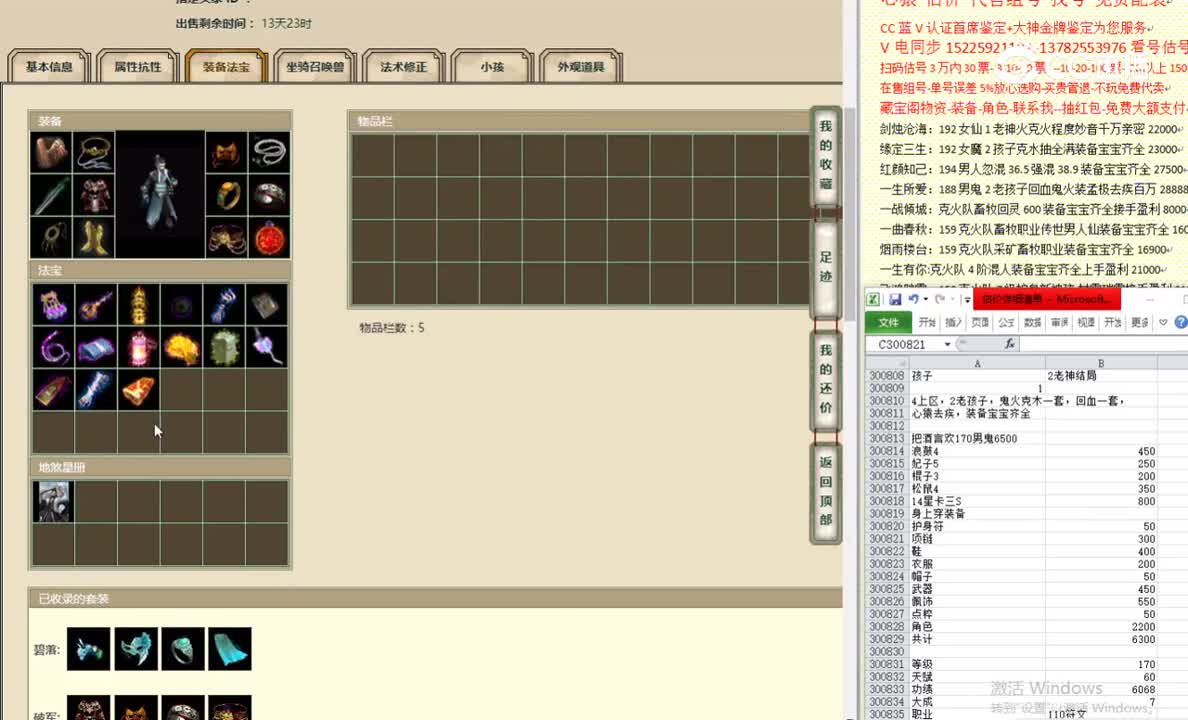Click the 返回顶部 side button
The width and height of the screenshot is (1188, 720).
pyautogui.click(x=826, y=491)
